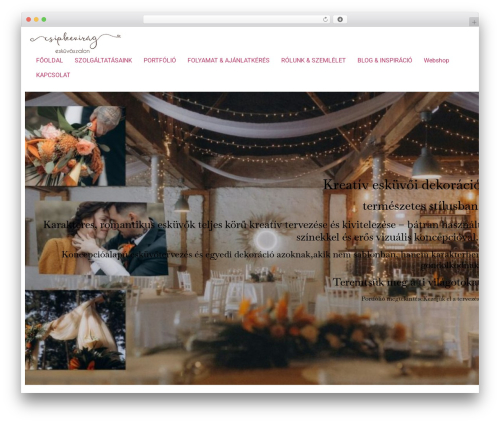Viewport: 500px width, 423px height.
Task: Go to PORTFÓLIÓ page
Action: pos(160,60)
